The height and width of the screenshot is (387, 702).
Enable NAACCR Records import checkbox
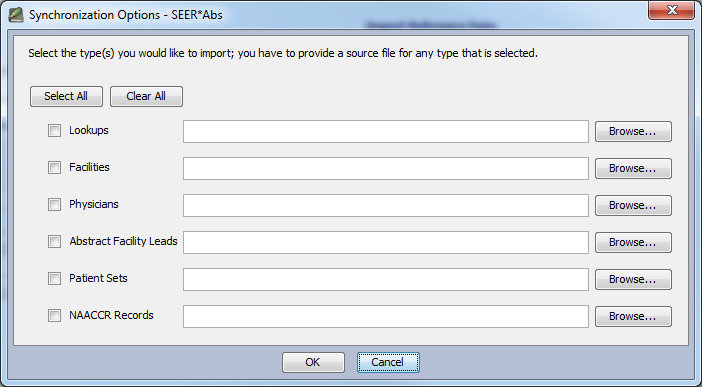click(55, 315)
